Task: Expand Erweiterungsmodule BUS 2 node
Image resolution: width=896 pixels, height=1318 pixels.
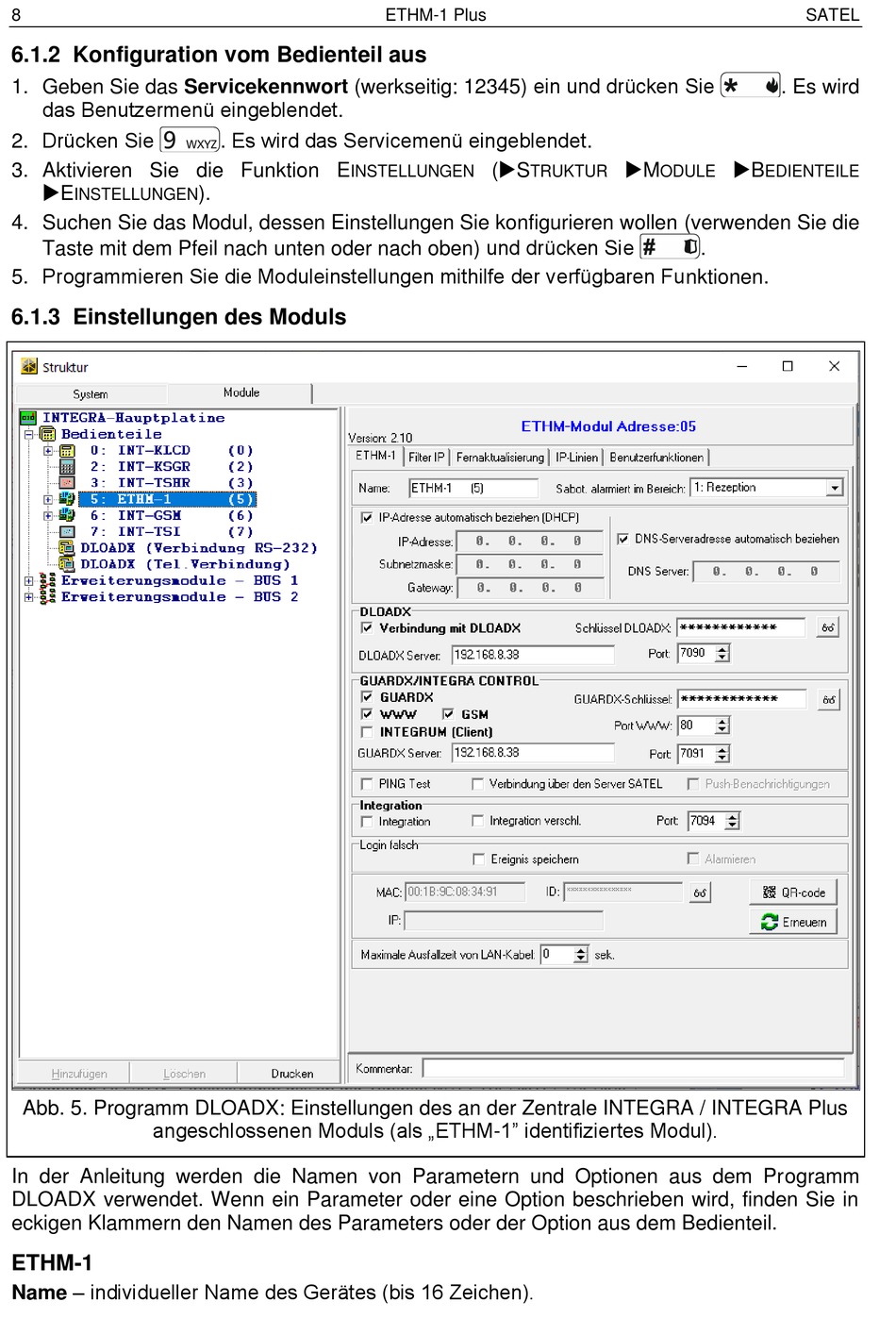Action: click(x=28, y=596)
